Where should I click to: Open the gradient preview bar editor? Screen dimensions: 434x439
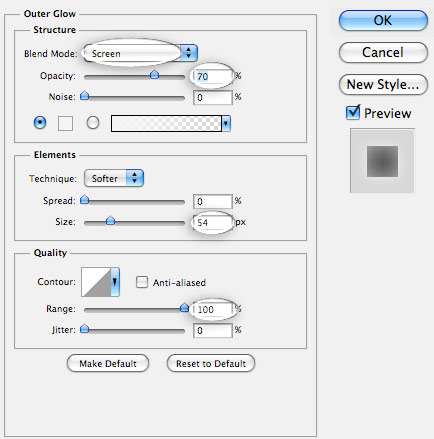(x=166, y=123)
